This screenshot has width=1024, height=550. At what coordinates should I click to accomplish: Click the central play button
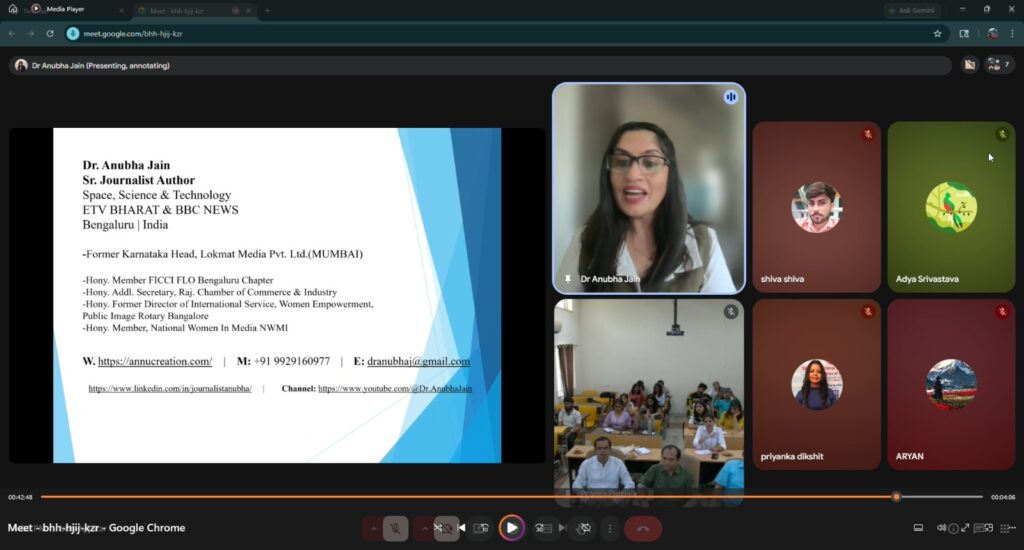(x=512, y=528)
